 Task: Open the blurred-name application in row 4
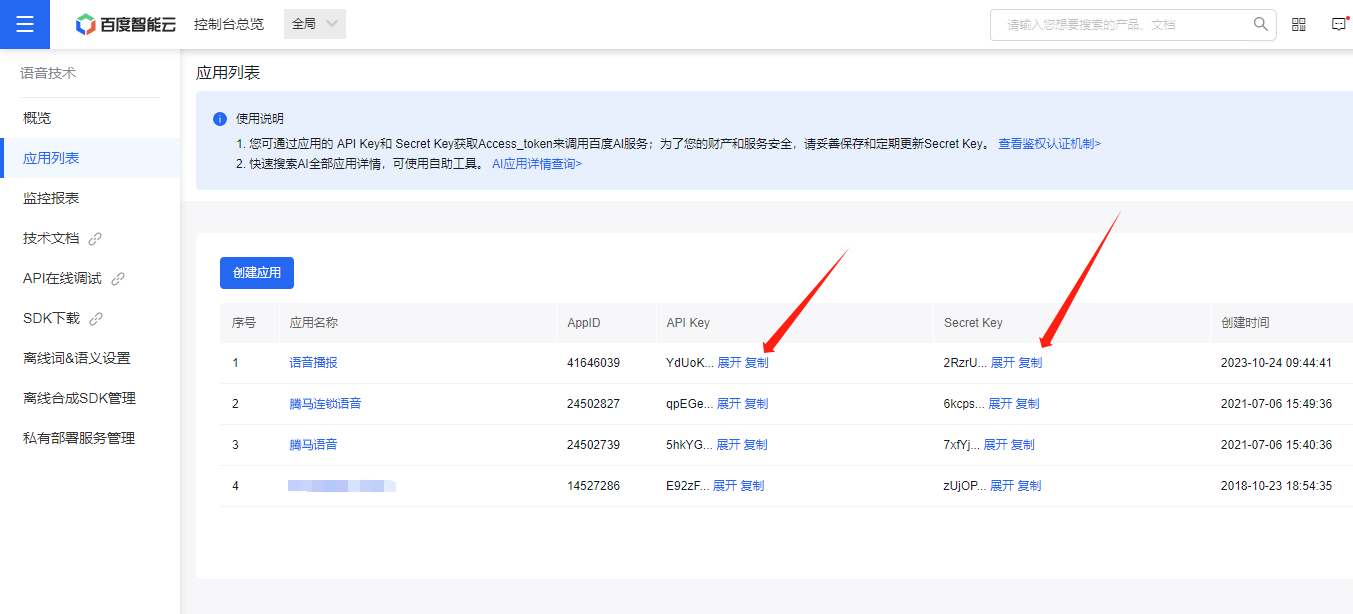pyautogui.click(x=342, y=486)
